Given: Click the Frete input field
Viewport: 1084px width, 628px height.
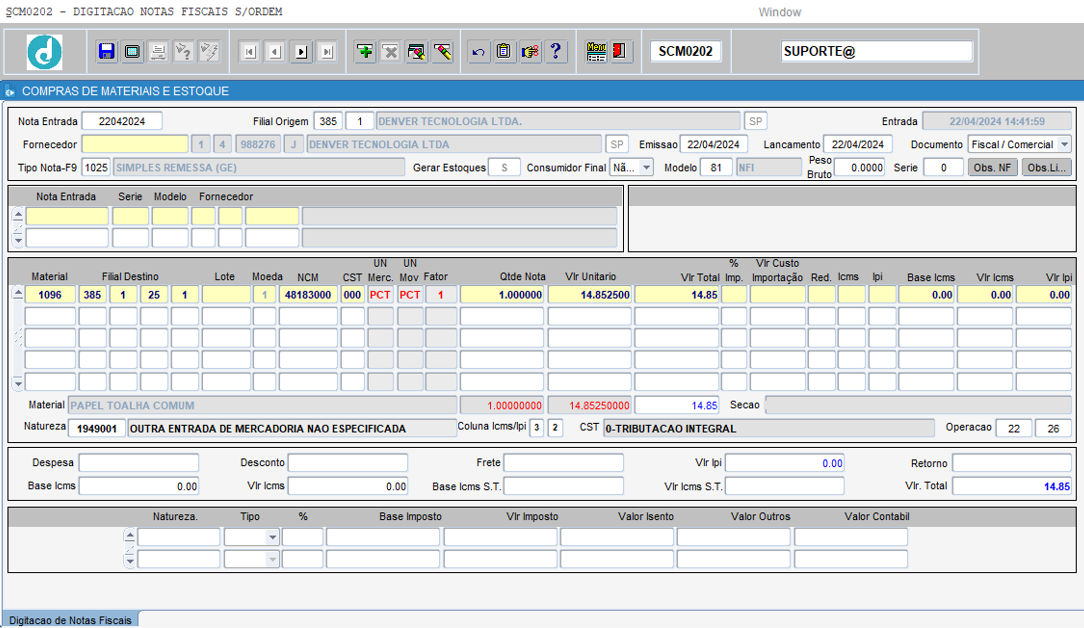Looking at the screenshot, I should (x=563, y=463).
